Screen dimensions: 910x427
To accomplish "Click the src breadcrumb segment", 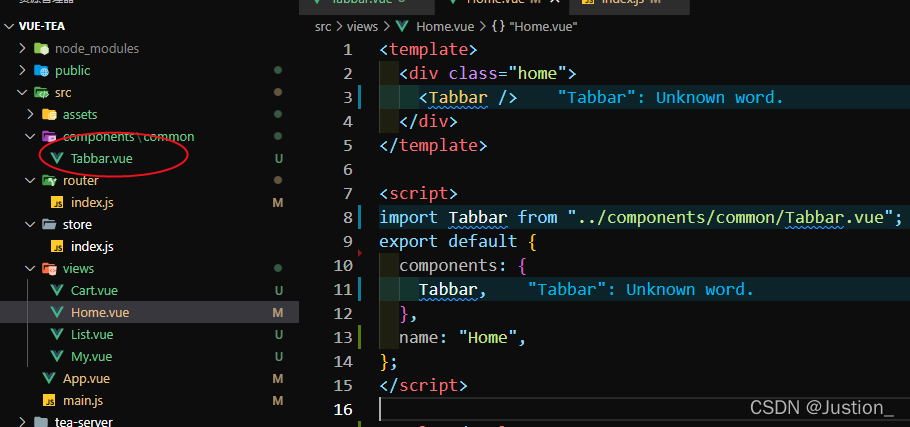I will [x=323, y=26].
